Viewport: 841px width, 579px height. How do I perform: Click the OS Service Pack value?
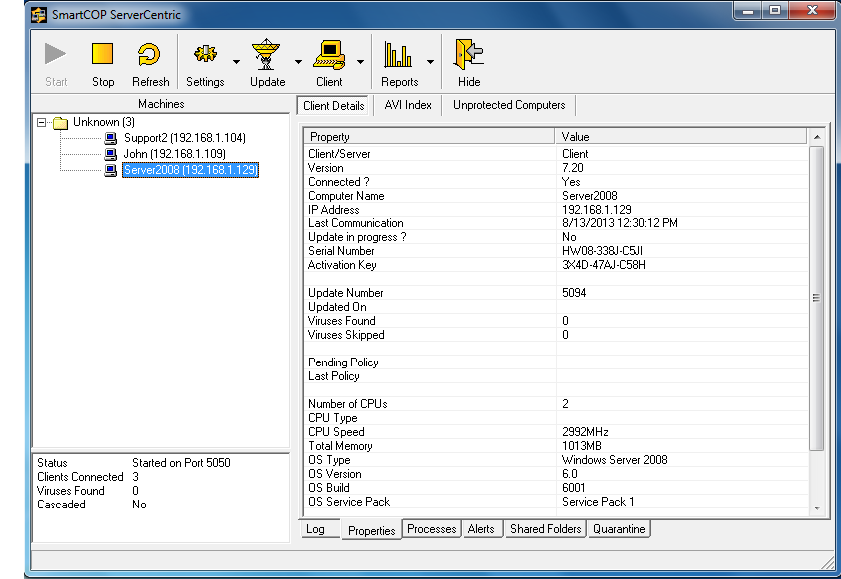coord(598,502)
